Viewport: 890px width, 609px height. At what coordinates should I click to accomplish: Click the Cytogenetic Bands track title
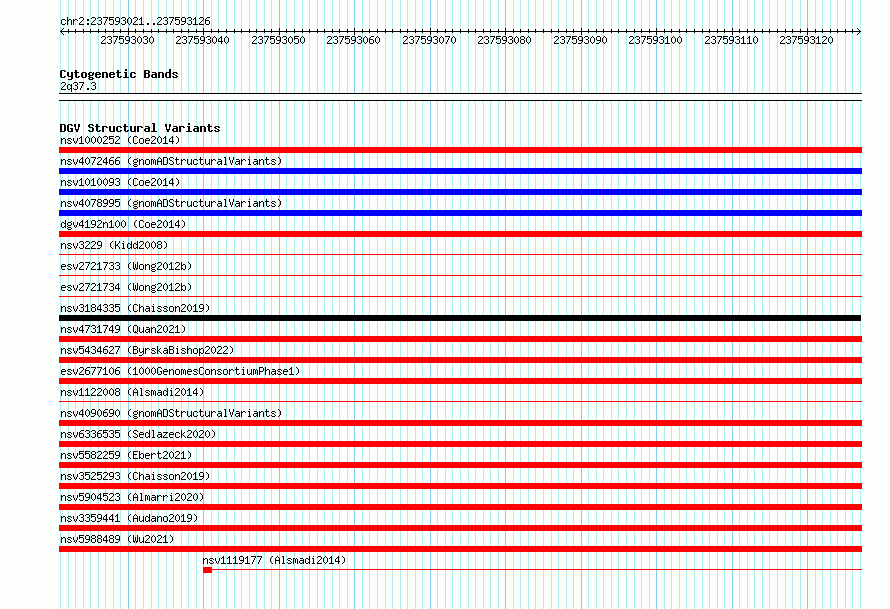(x=119, y=74)
